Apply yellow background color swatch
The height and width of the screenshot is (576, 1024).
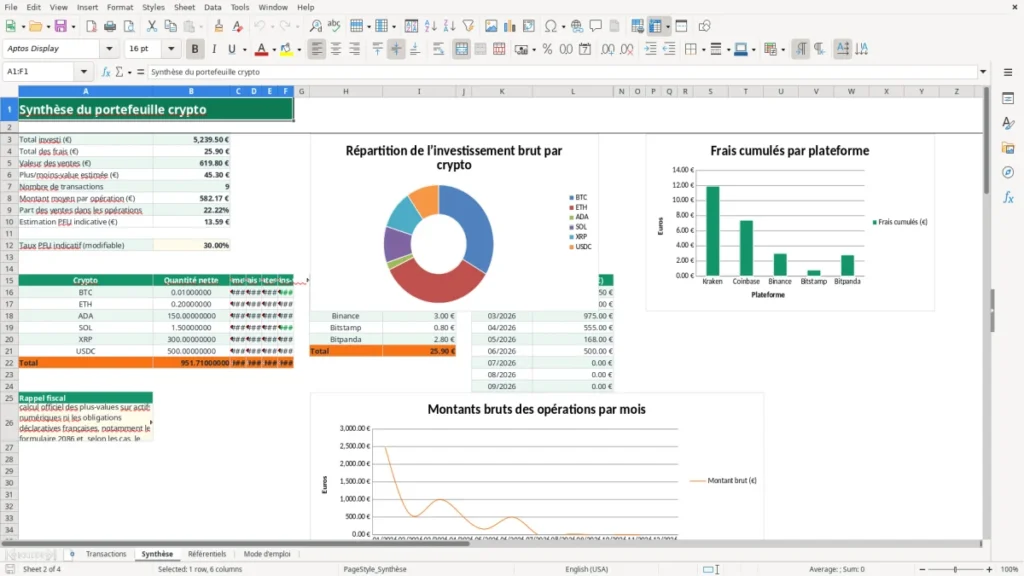286,49
